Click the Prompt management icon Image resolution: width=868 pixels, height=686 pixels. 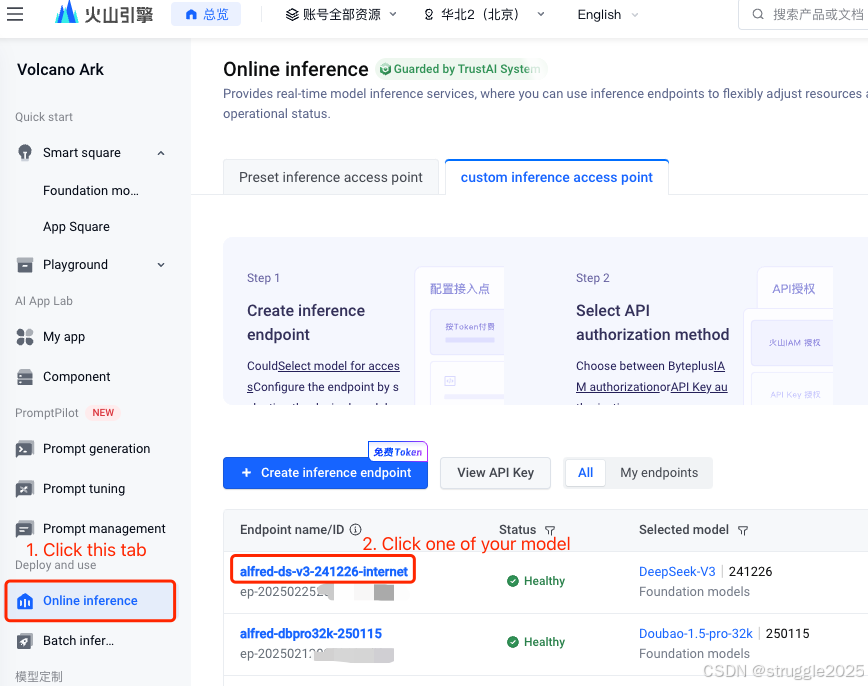tap(24, 529)
